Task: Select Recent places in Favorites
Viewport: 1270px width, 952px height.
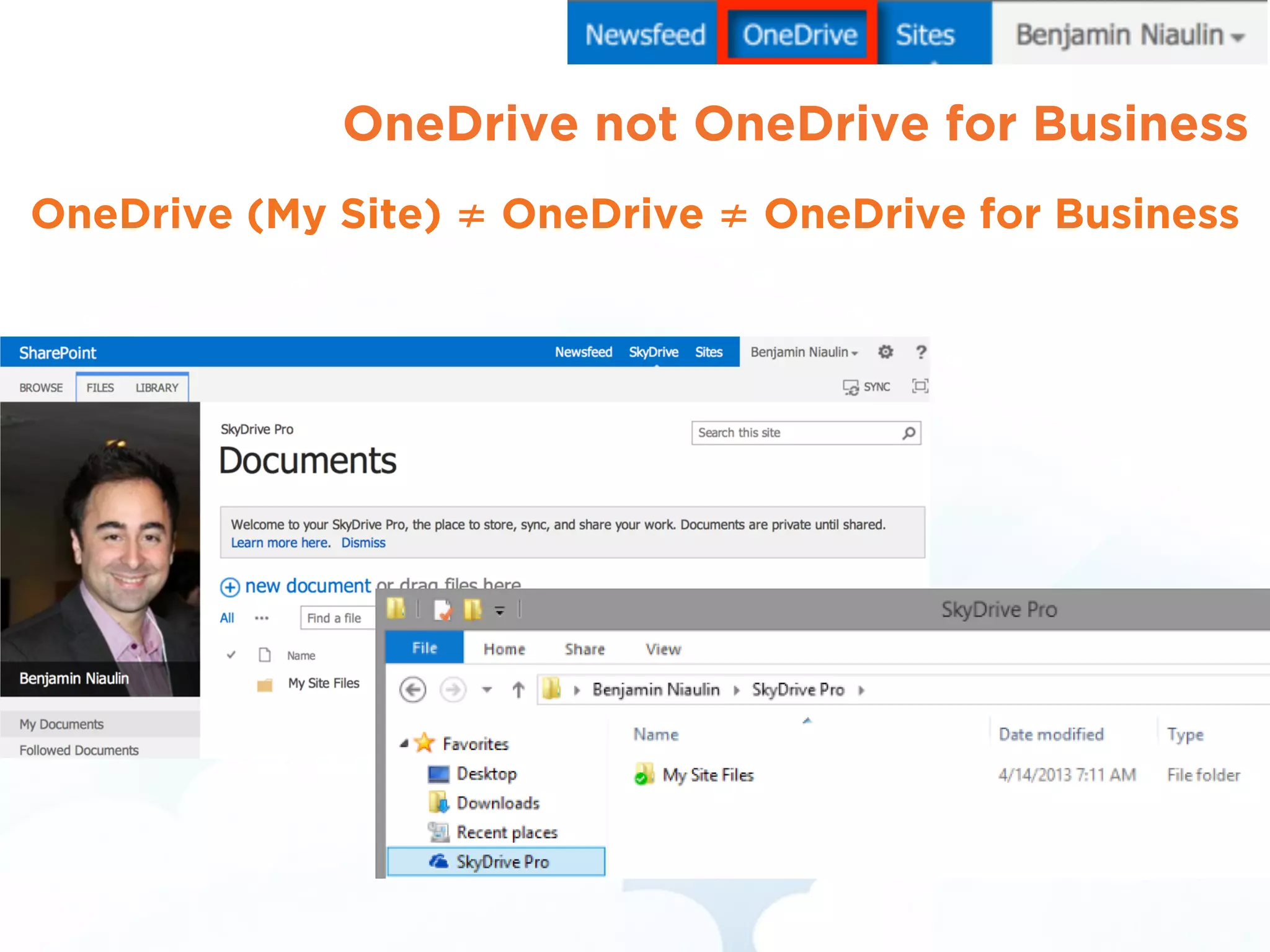Action: point(507,832)
